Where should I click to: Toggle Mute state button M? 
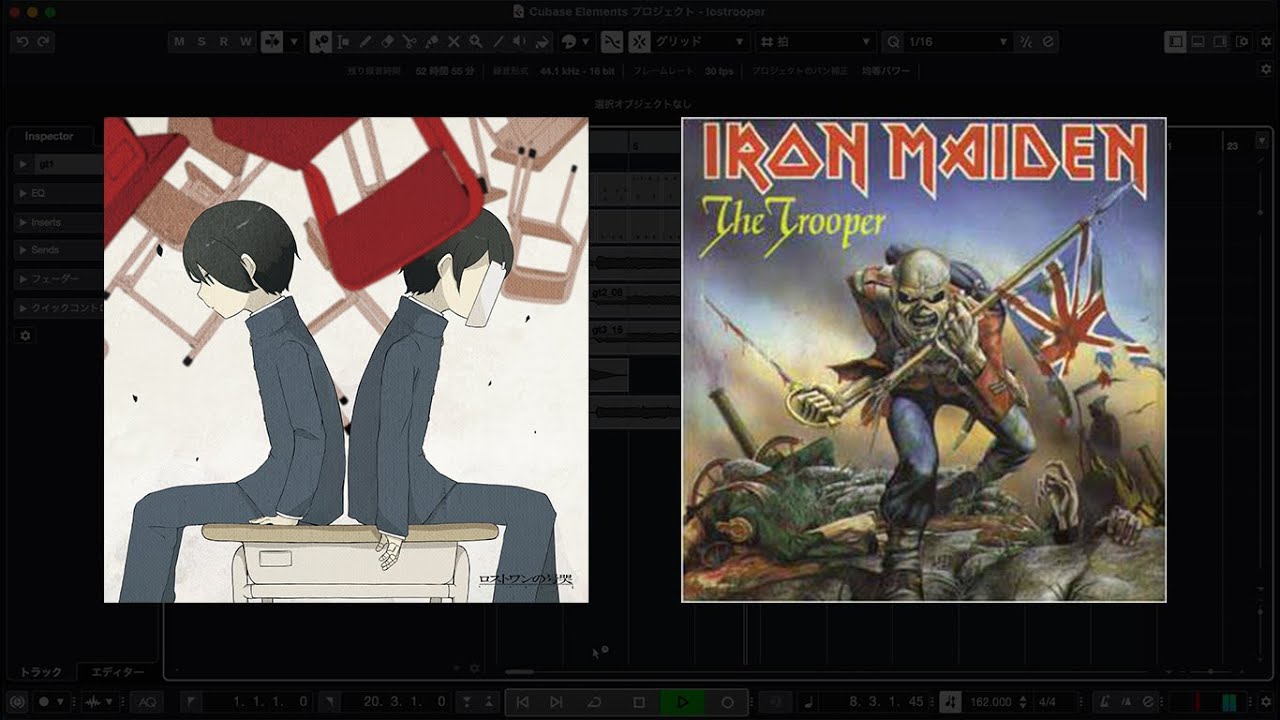[x=179, y=42]
